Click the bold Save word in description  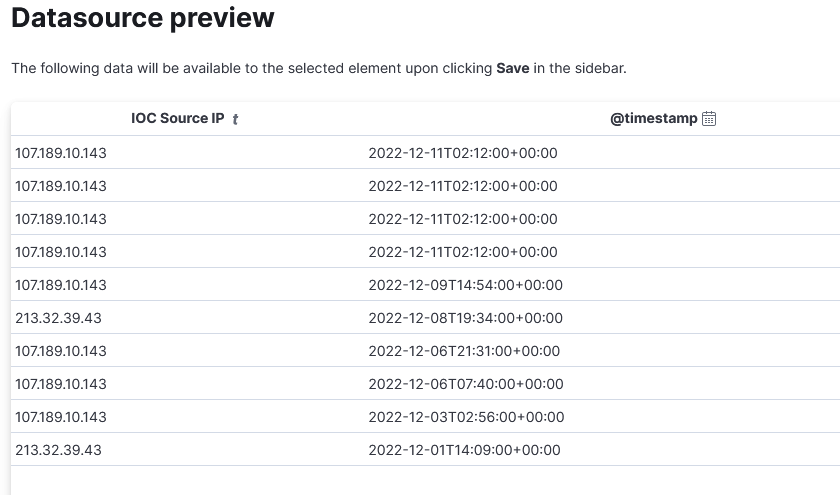click(513, 68)
